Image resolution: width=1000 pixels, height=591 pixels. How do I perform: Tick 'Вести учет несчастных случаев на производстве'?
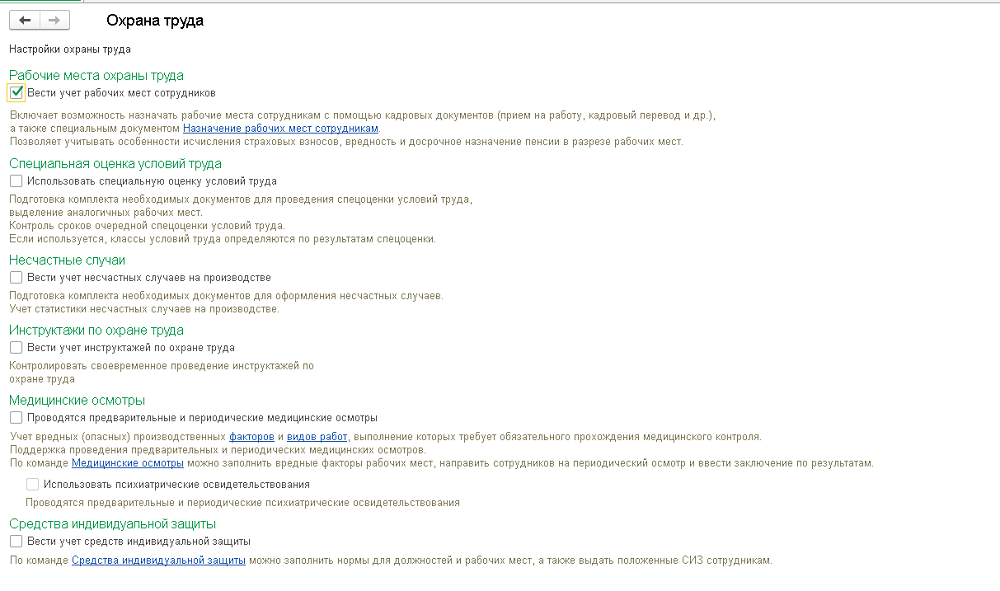pos(16,277)
